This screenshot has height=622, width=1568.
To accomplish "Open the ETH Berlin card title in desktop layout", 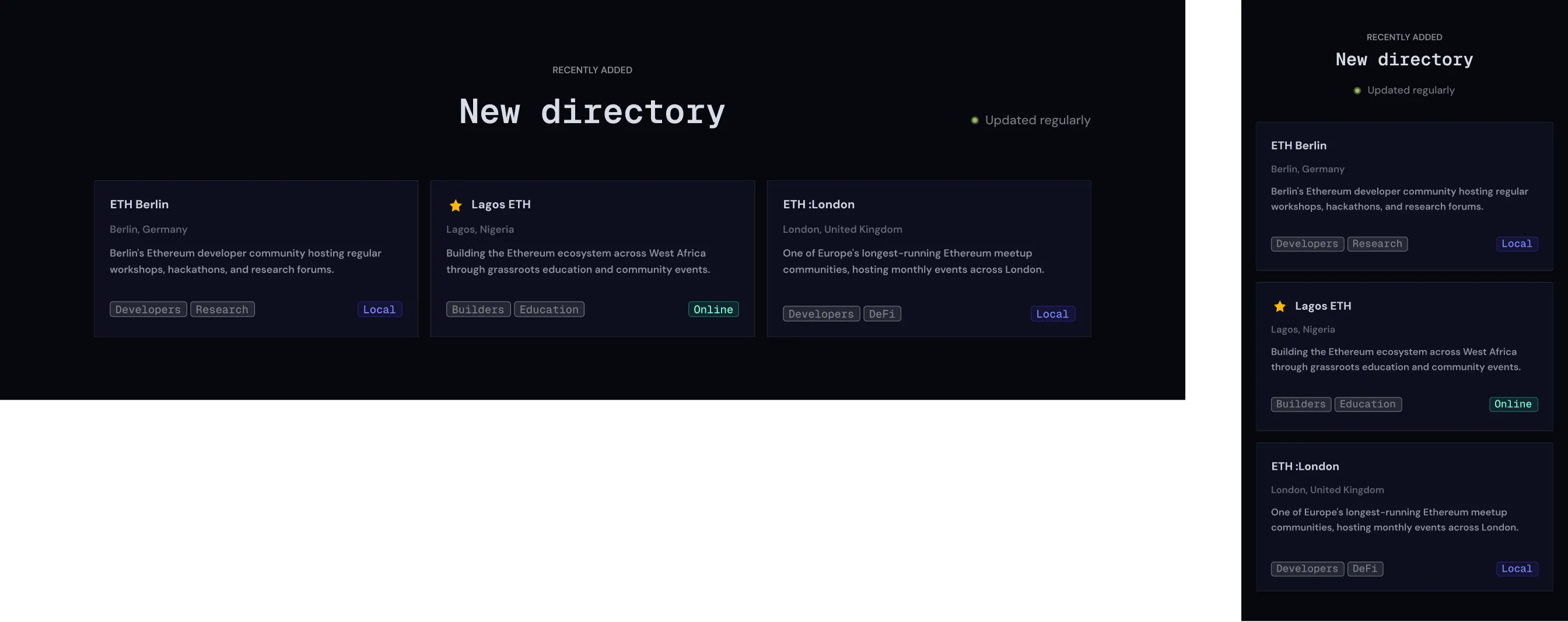I will (x=139, y=204).
